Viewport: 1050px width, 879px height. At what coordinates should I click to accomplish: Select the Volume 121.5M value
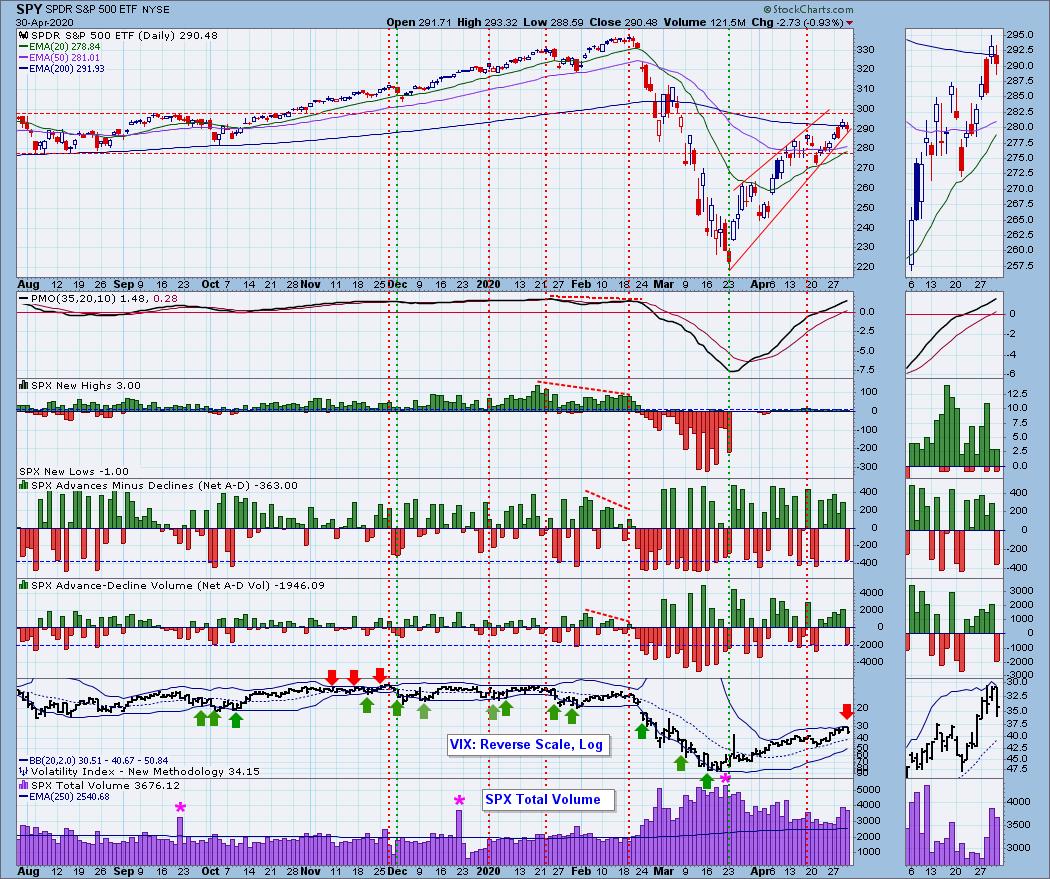[705, 22]
